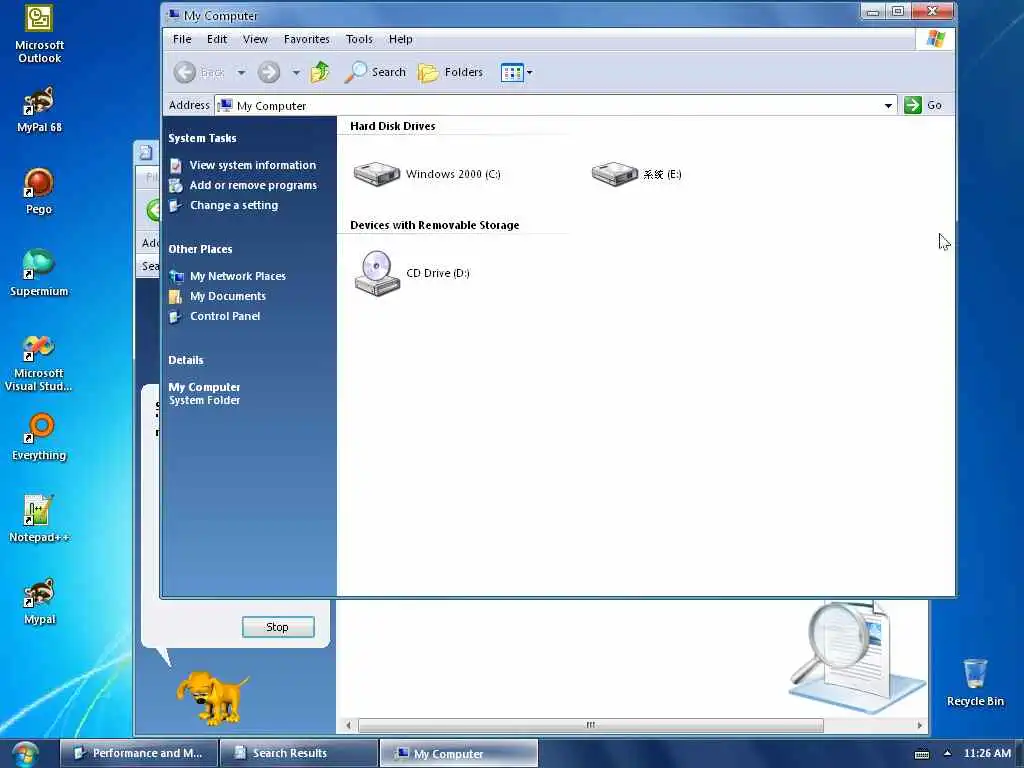1024x768 pixels.
Task: Select MyPal 68 desktop icon
Action: pyautogui.click(x=39, y=110)
